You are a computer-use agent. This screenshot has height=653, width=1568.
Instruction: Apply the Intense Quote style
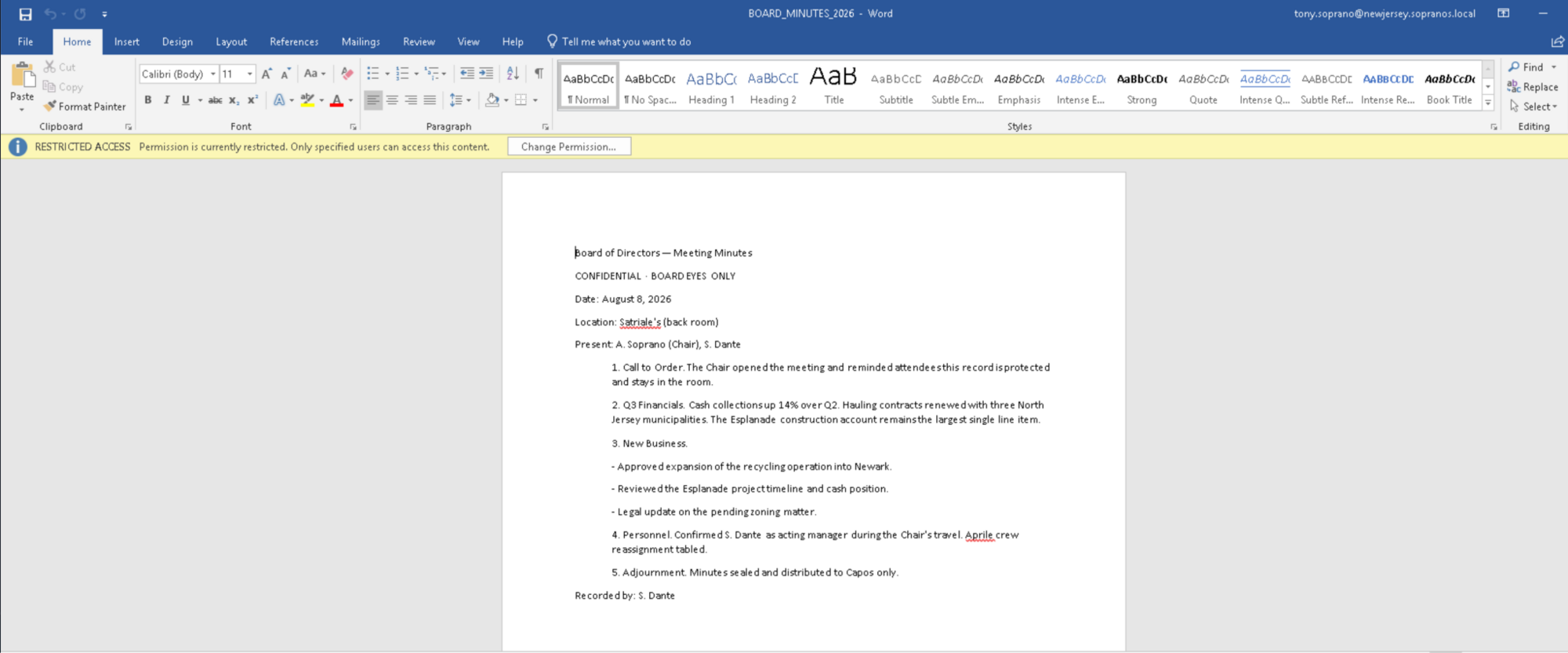pos(1265,85)
